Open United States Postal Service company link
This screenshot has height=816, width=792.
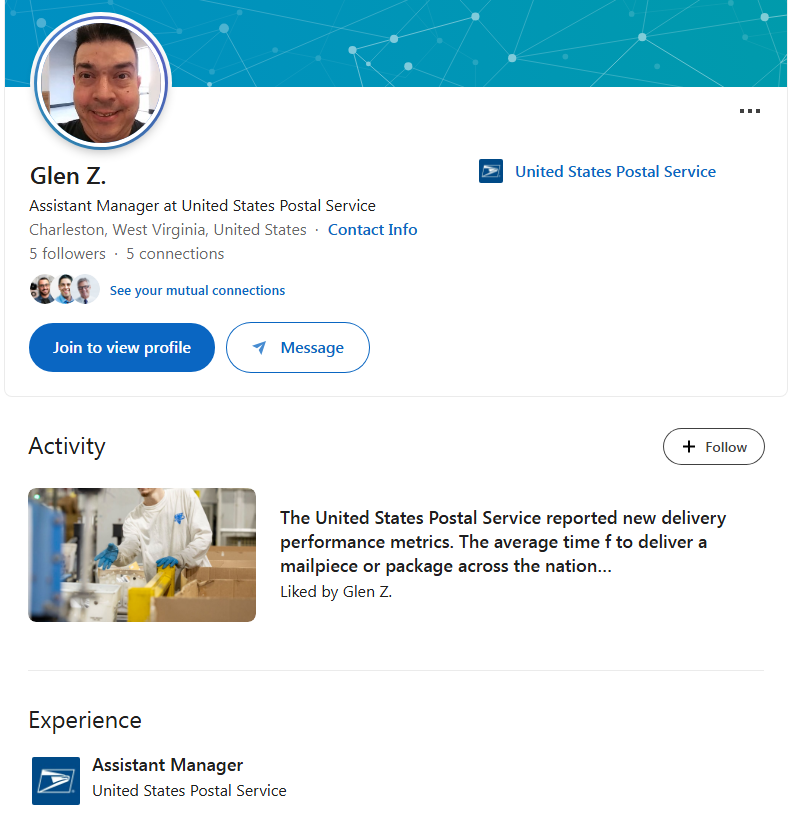[x=615, y=172]
